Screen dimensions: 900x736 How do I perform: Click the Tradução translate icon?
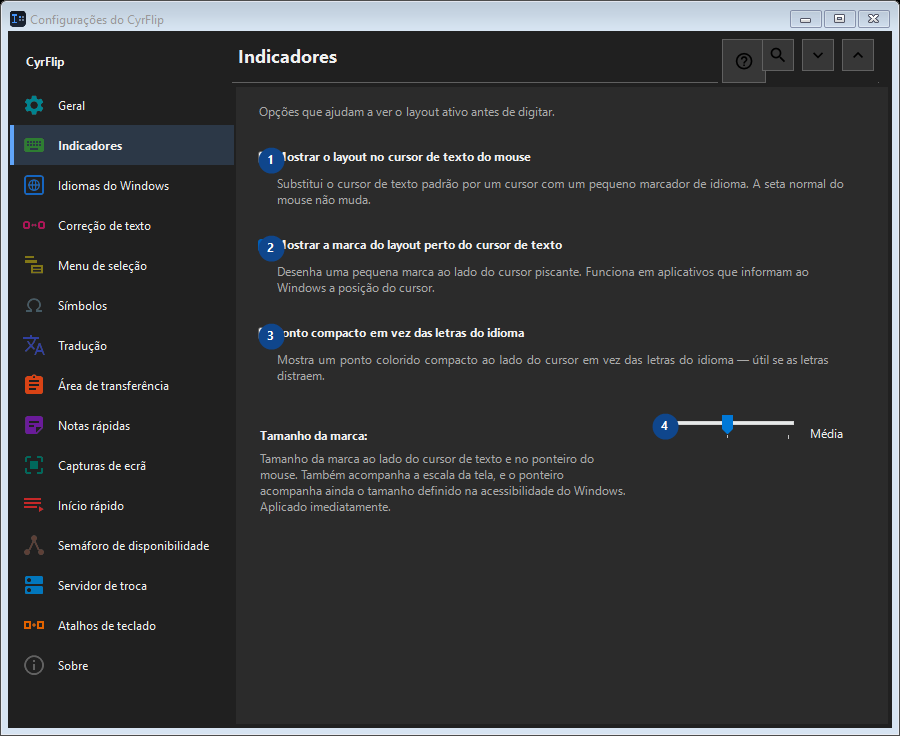[34, 345]
